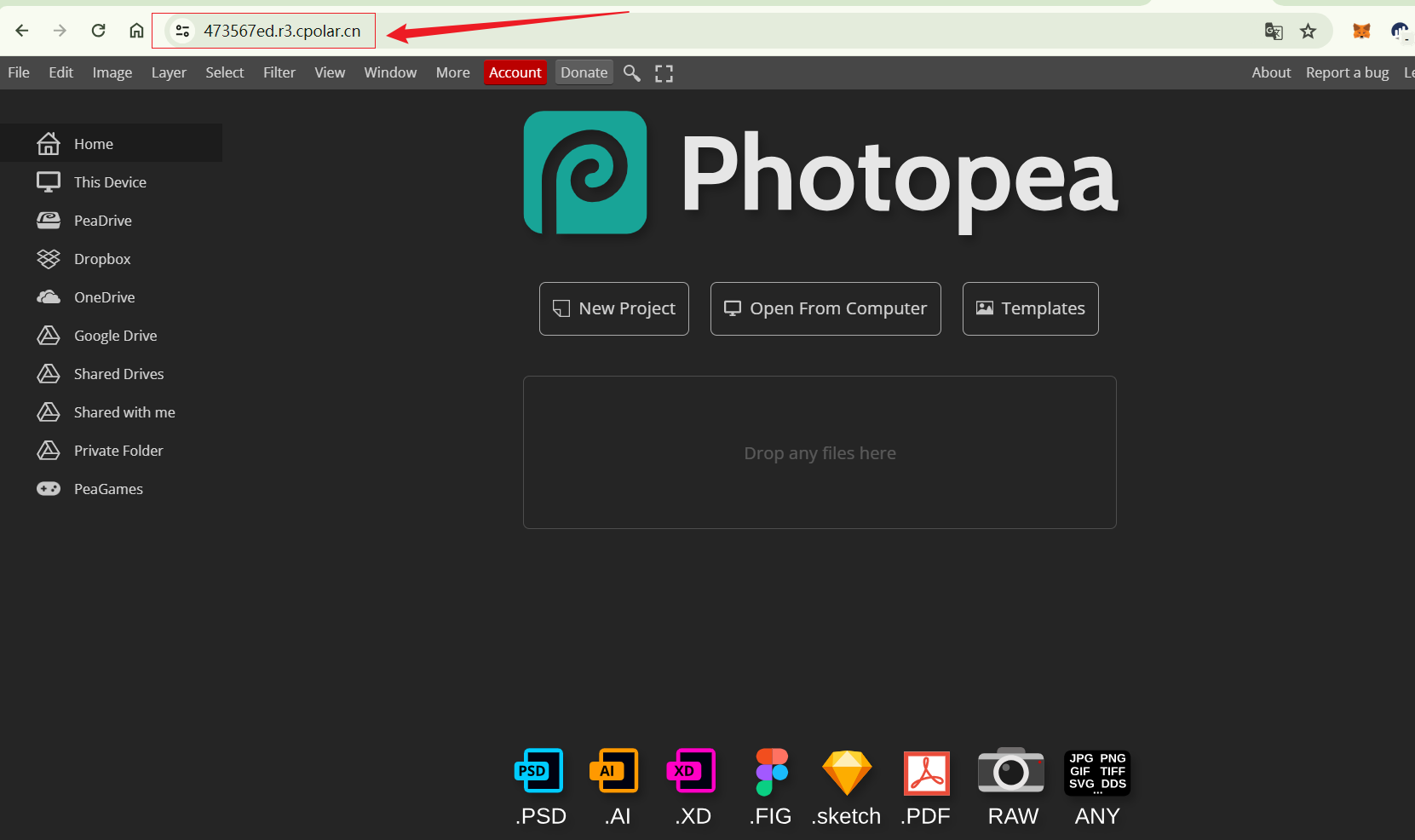Click the red Account button
This screenshot has height=840, width=1415.
click(x=515, y=73)
